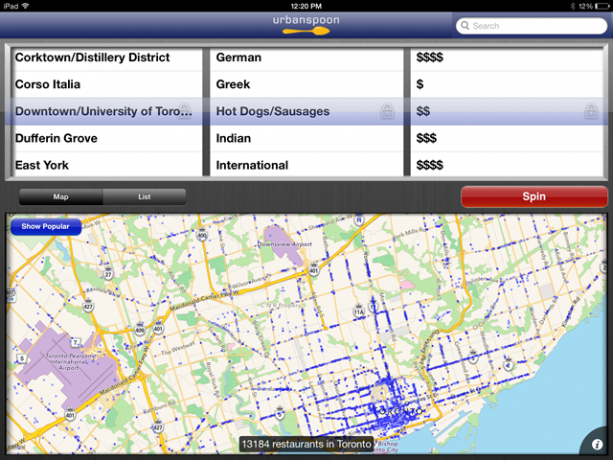Image resolution: width=613 pixels, height=460 pixels.
Task: Choose Indian cuisine
Action: 306,138
